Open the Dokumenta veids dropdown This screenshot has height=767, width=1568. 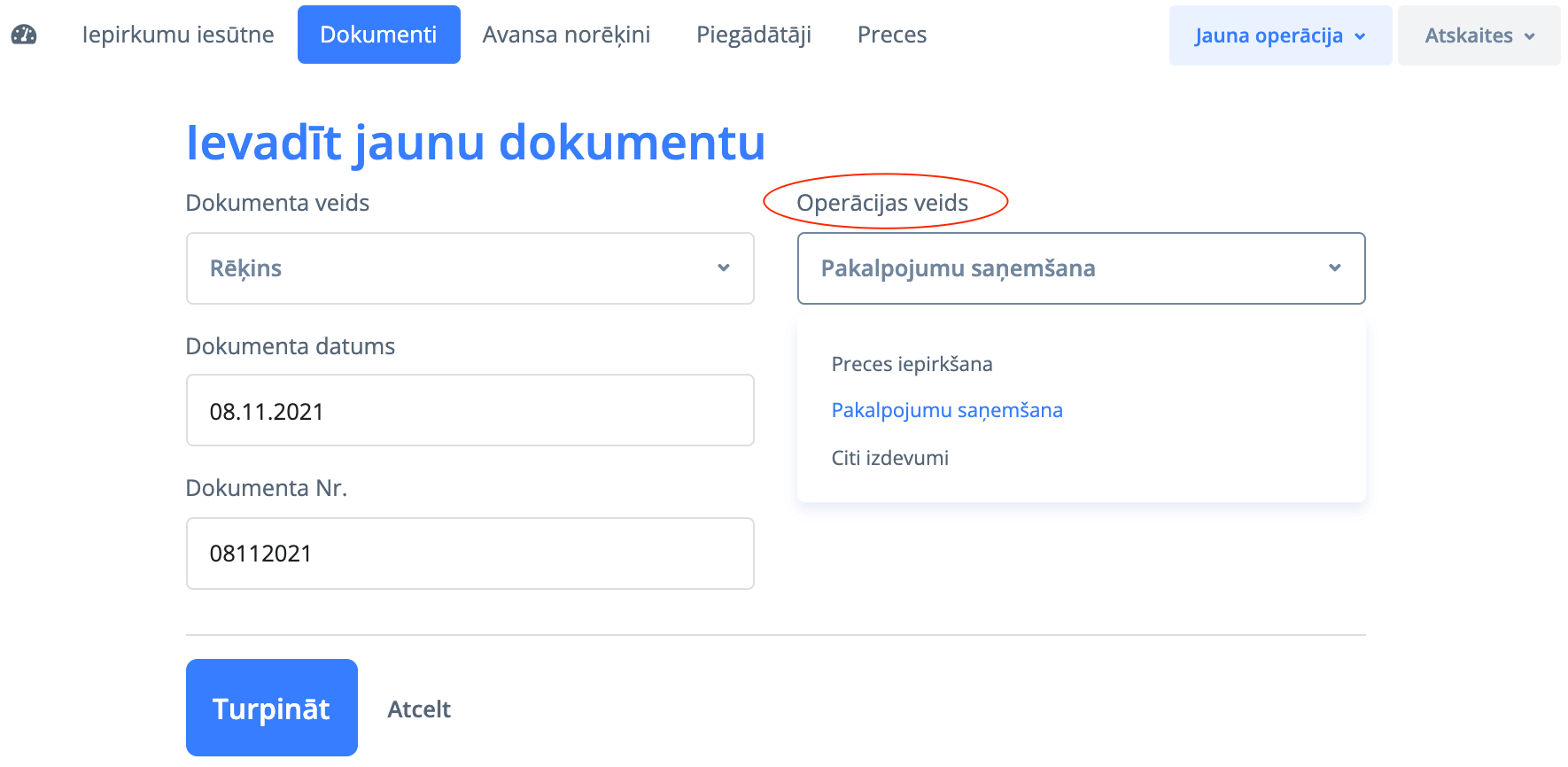coord(470,268)
